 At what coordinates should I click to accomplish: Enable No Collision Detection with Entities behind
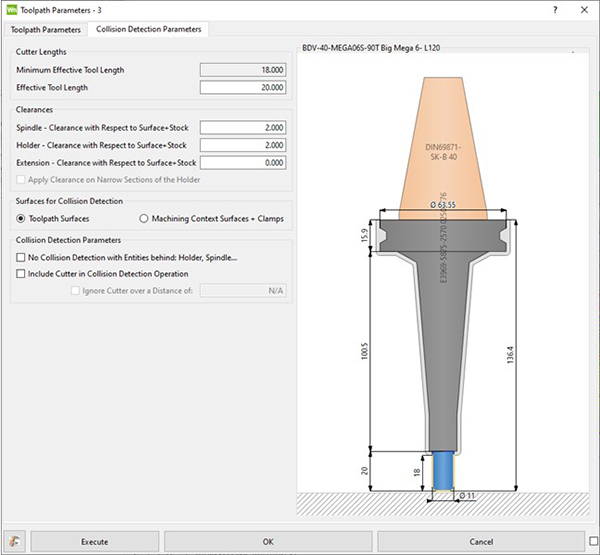coord(21,257)
